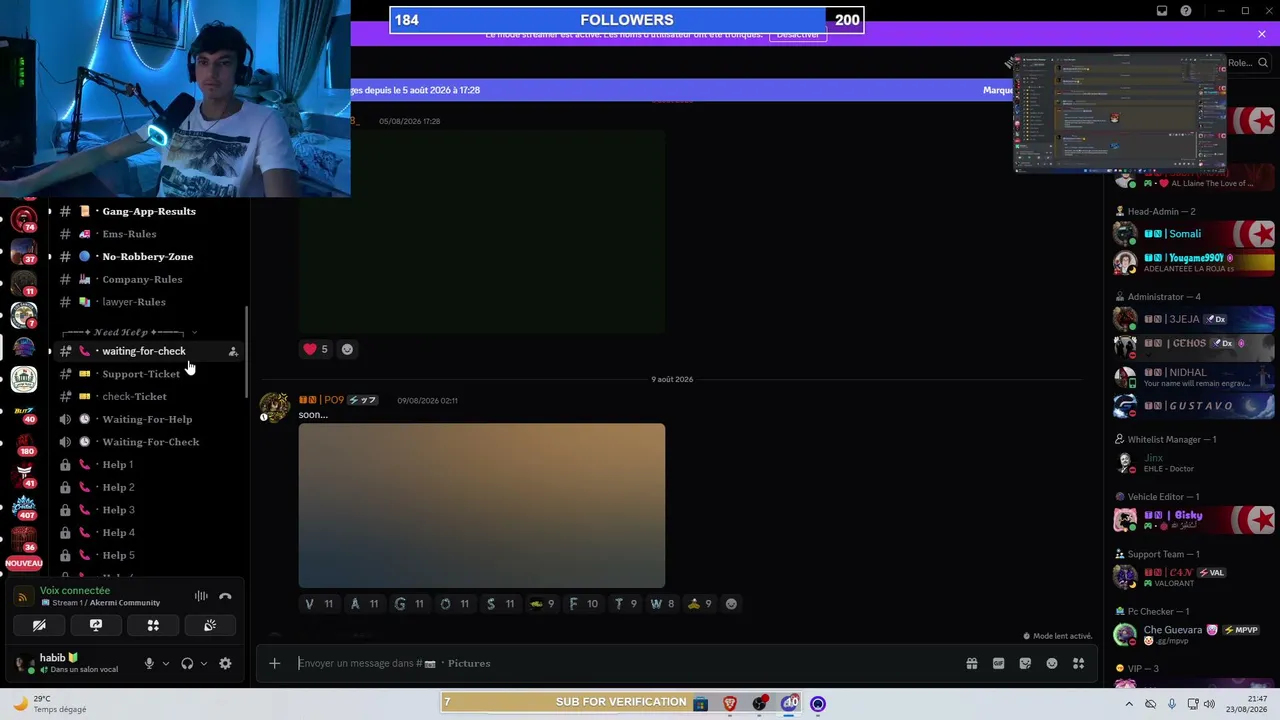Screen dimensions: 1280x720
Task: Join the Waiting-For-Help voice channel
Action: [x=148, y=419]
